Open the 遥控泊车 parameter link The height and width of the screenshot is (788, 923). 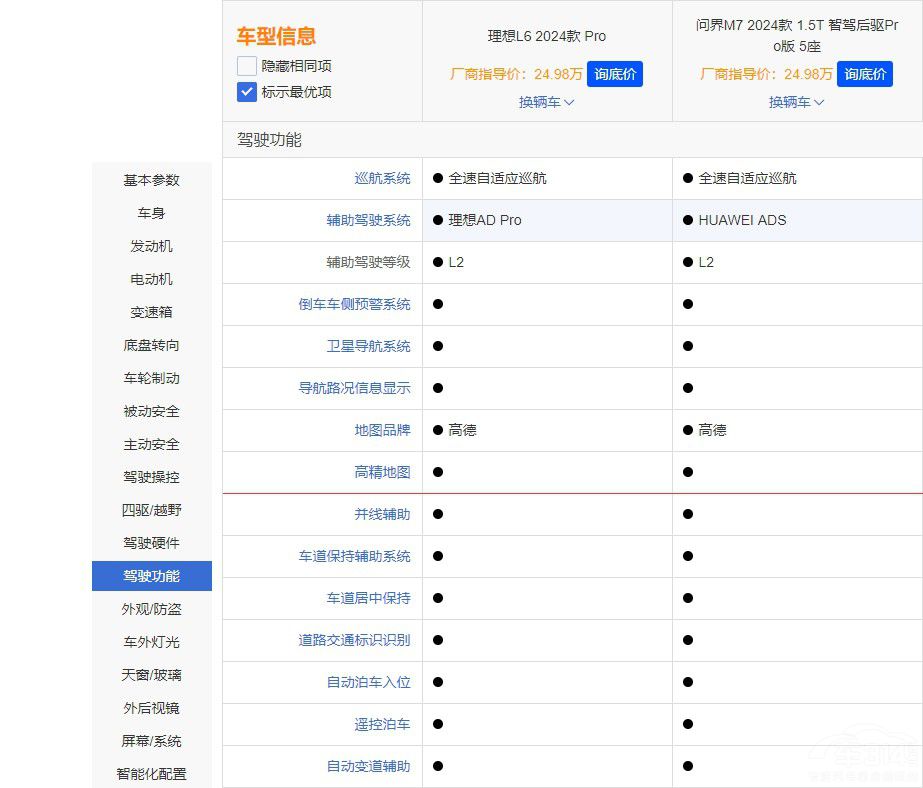[383, 724]
